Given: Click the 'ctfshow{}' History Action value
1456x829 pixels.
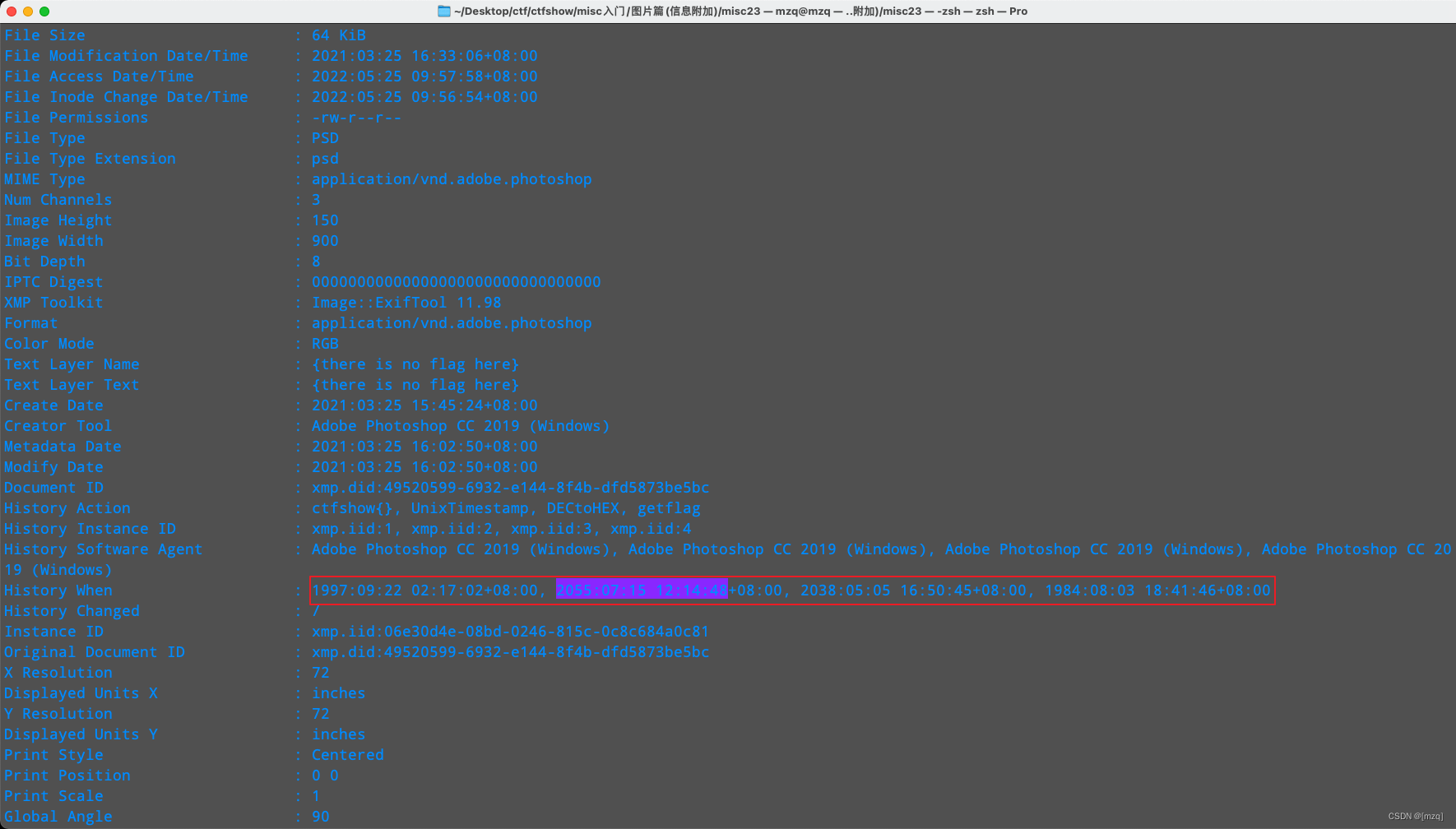Looking at the screenshot, I should [352, 508].
